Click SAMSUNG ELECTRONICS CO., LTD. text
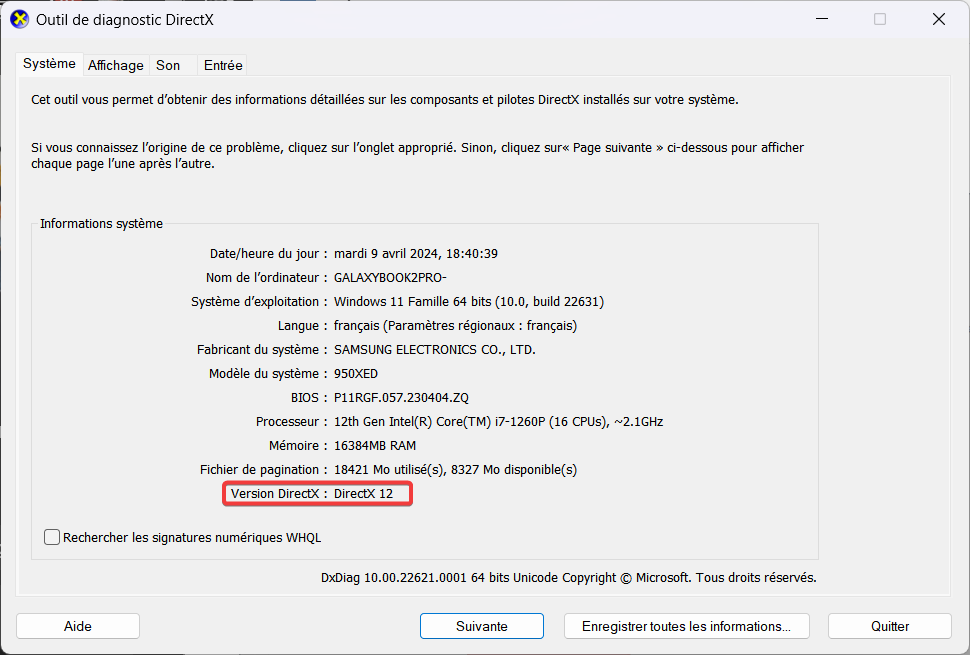This screenshot has width=970, height=655. point(435,350)
